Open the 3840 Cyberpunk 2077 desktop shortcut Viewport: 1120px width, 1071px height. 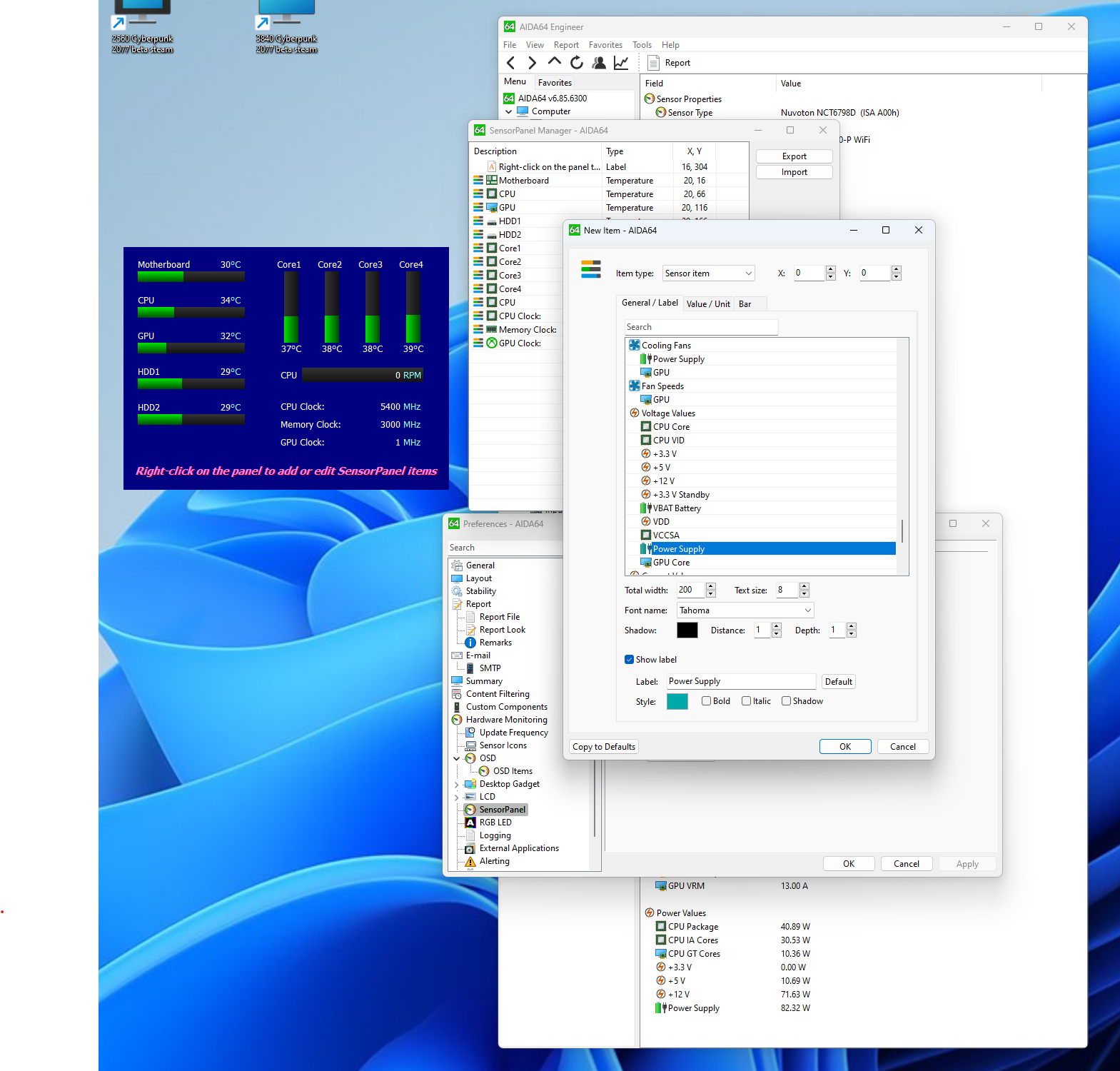tap(286, 26)
